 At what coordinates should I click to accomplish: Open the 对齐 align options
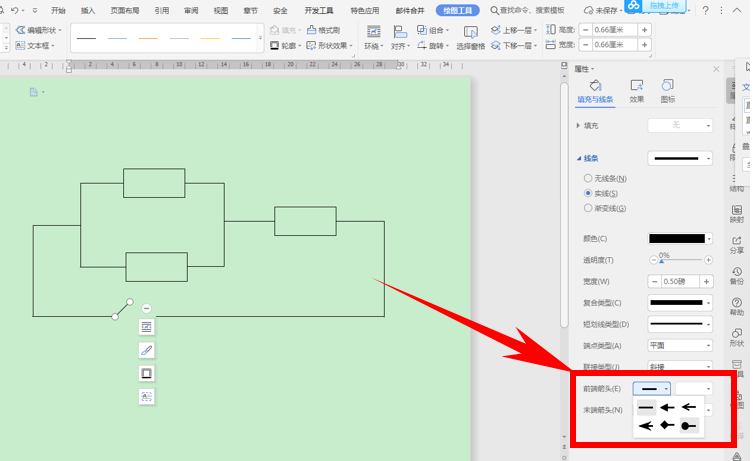[x=400, y=38]
